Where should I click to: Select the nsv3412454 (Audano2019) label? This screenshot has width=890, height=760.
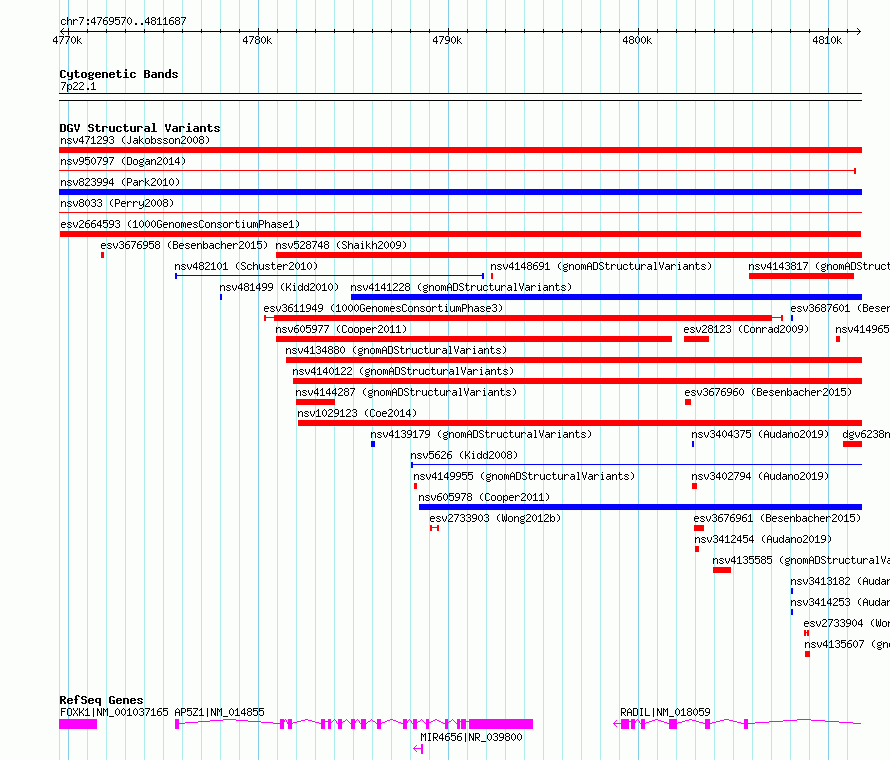click(763, 539)
